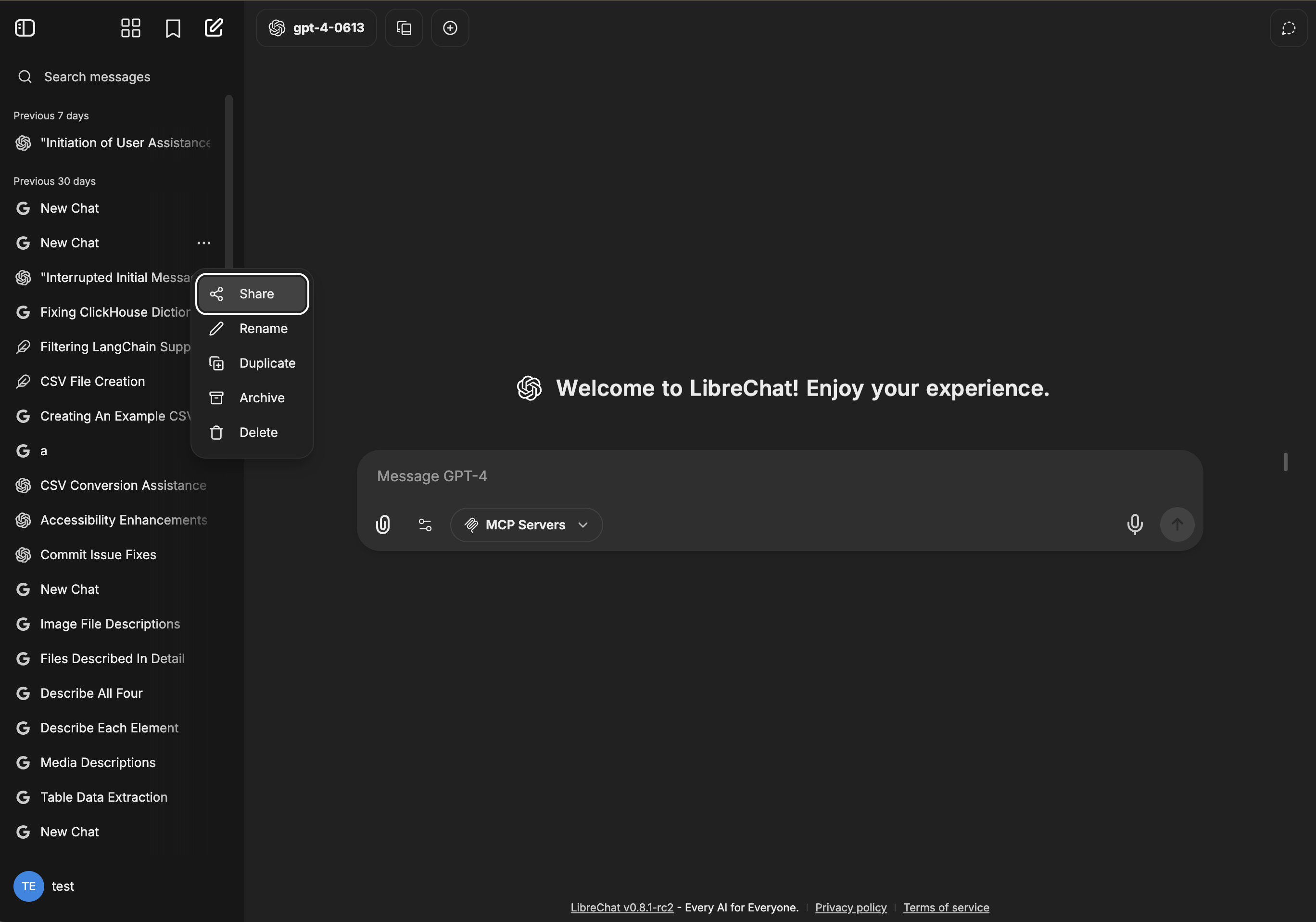Start a new chat with the pencil icon
1316x922 pixels.
[213, 27]
